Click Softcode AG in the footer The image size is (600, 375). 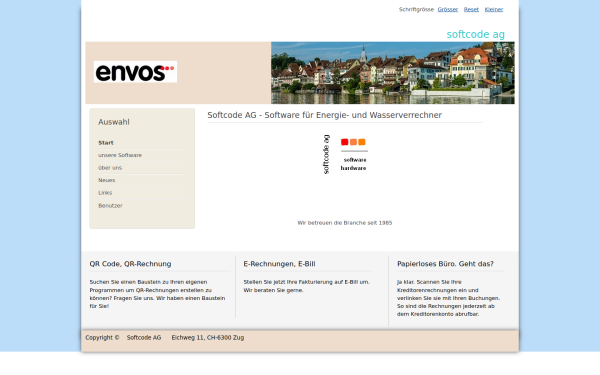coord(144,338)
